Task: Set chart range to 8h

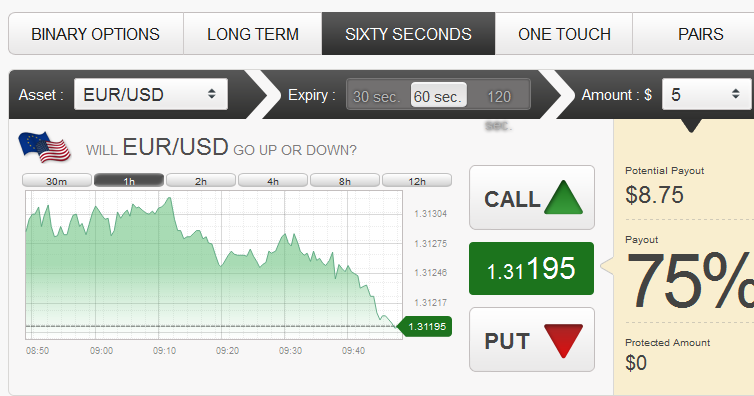Action: (345, 181)
